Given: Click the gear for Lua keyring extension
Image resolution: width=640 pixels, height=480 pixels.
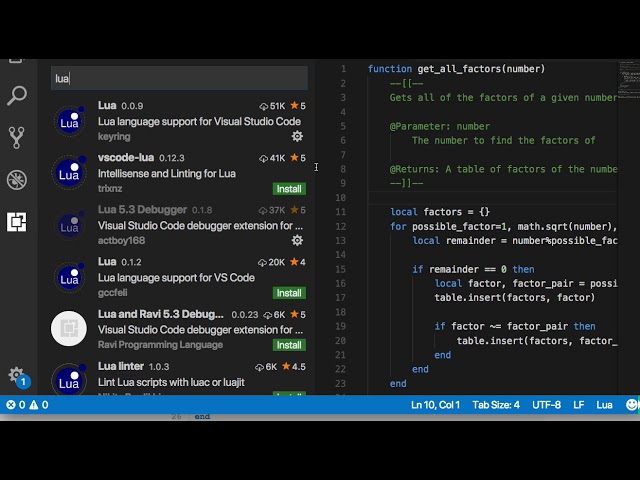Looking at the screenshot, I should coord(297,136).
